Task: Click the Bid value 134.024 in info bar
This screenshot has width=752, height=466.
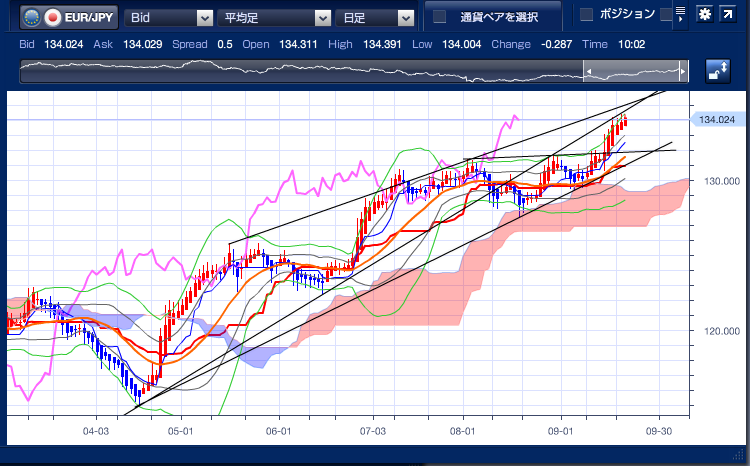Action: 63,45
